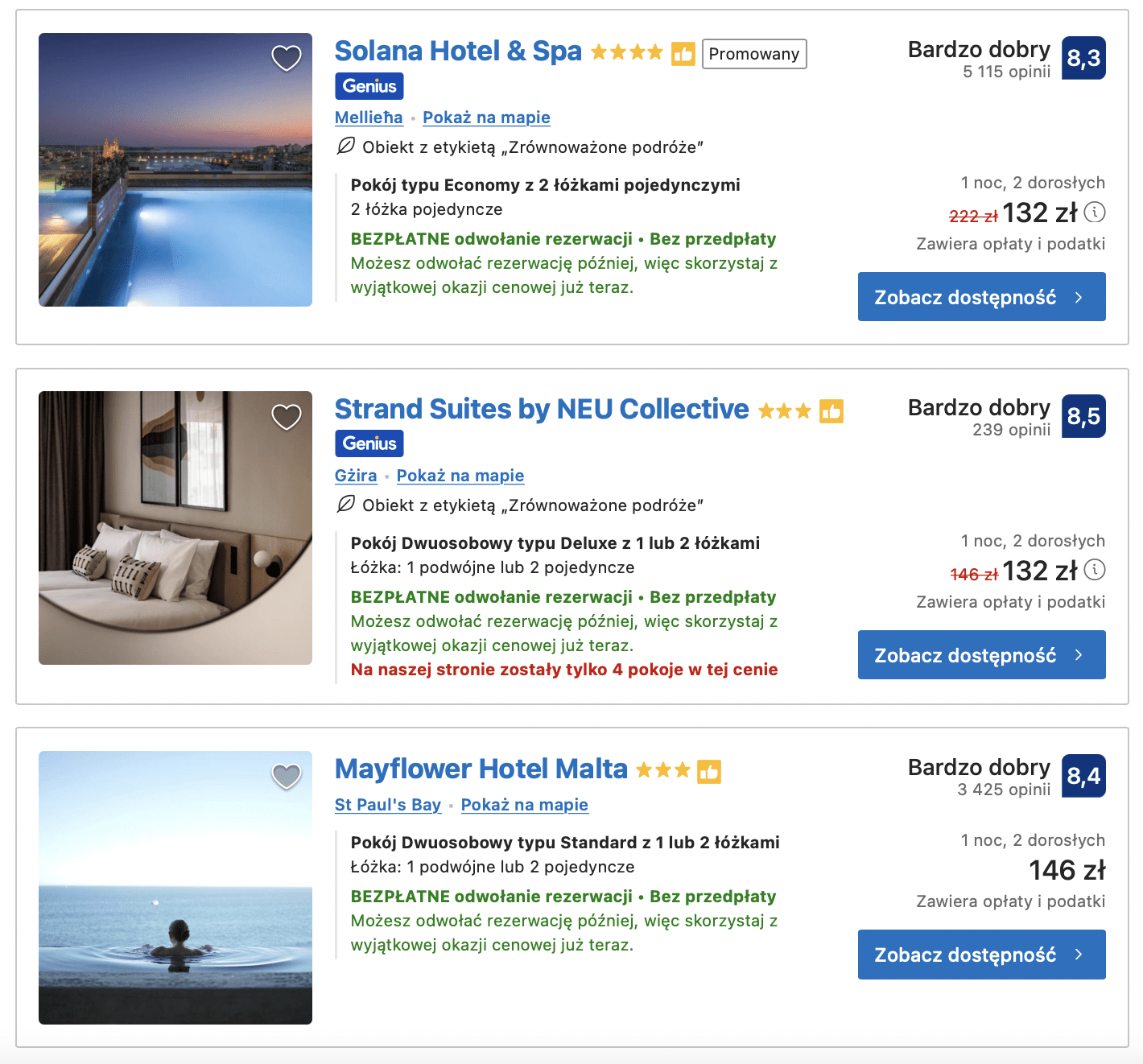Viewport: 1143px width, 1064px height.
Task: Click the 8,5 review score badge
Action: tap(1083, 416)
